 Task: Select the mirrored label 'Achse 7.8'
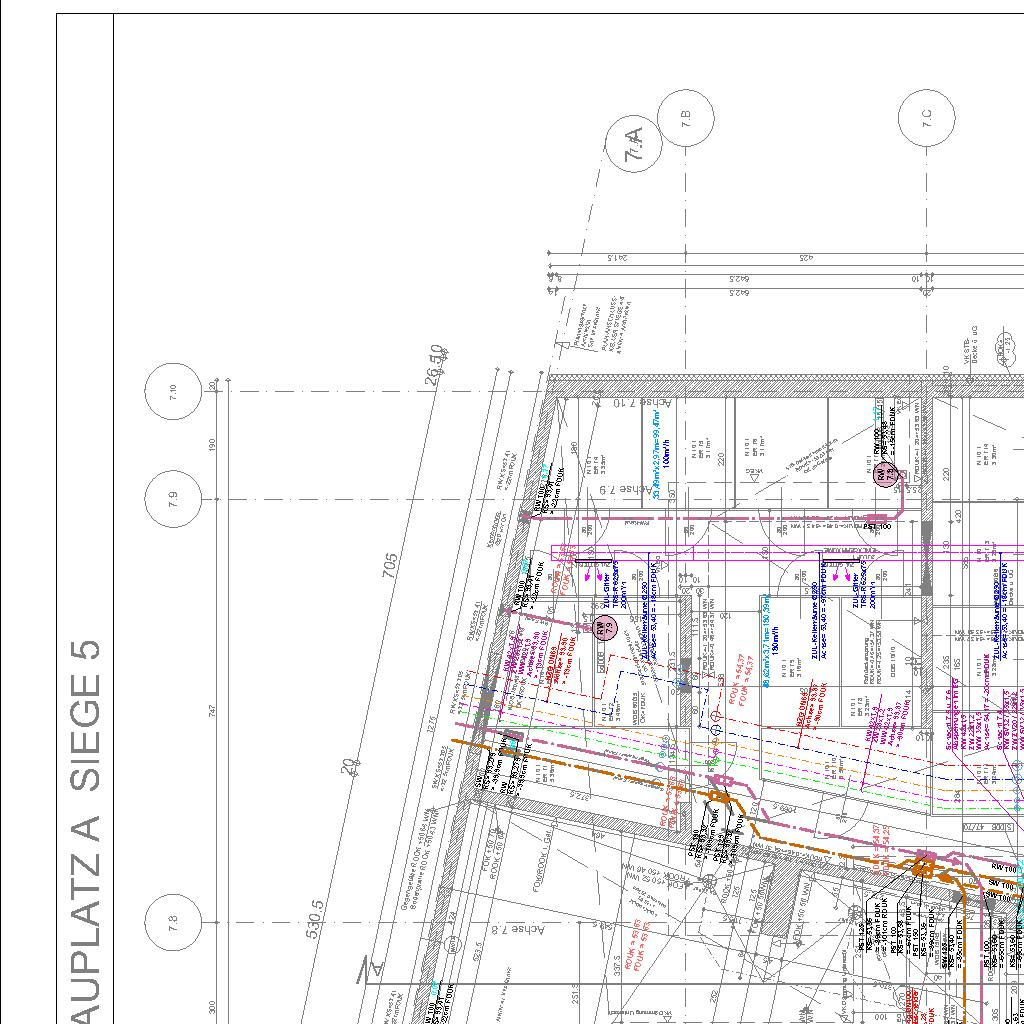point(519,929)
